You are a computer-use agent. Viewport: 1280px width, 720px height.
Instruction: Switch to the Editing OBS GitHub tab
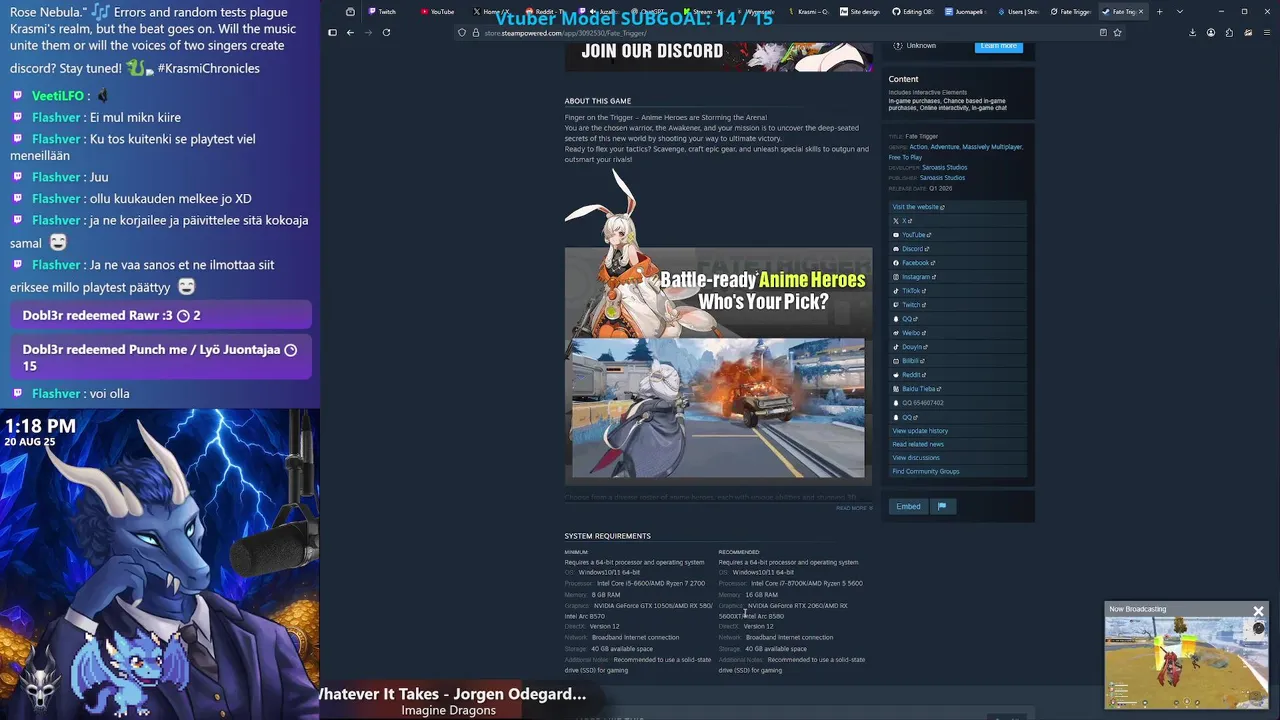pos(912,12)
